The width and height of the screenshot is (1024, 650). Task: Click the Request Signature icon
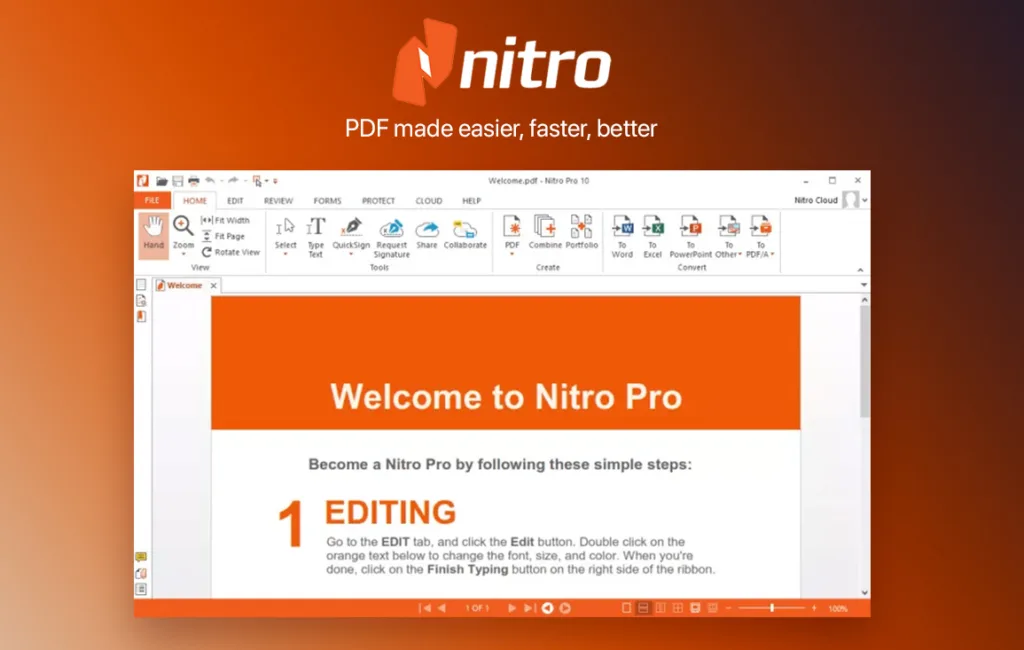391,226
